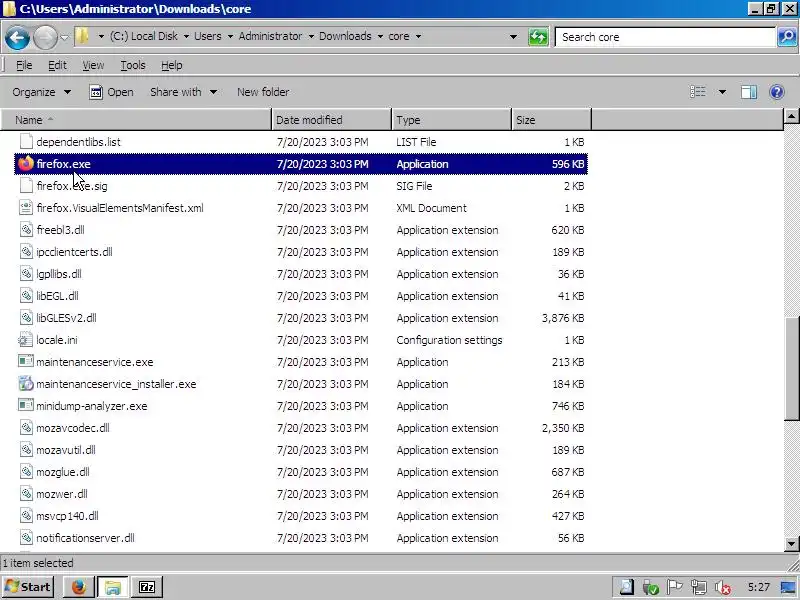Click the Back navigation arrow
Screen dimensions: 800x600
pyautogui.click(x=17, y=38)
